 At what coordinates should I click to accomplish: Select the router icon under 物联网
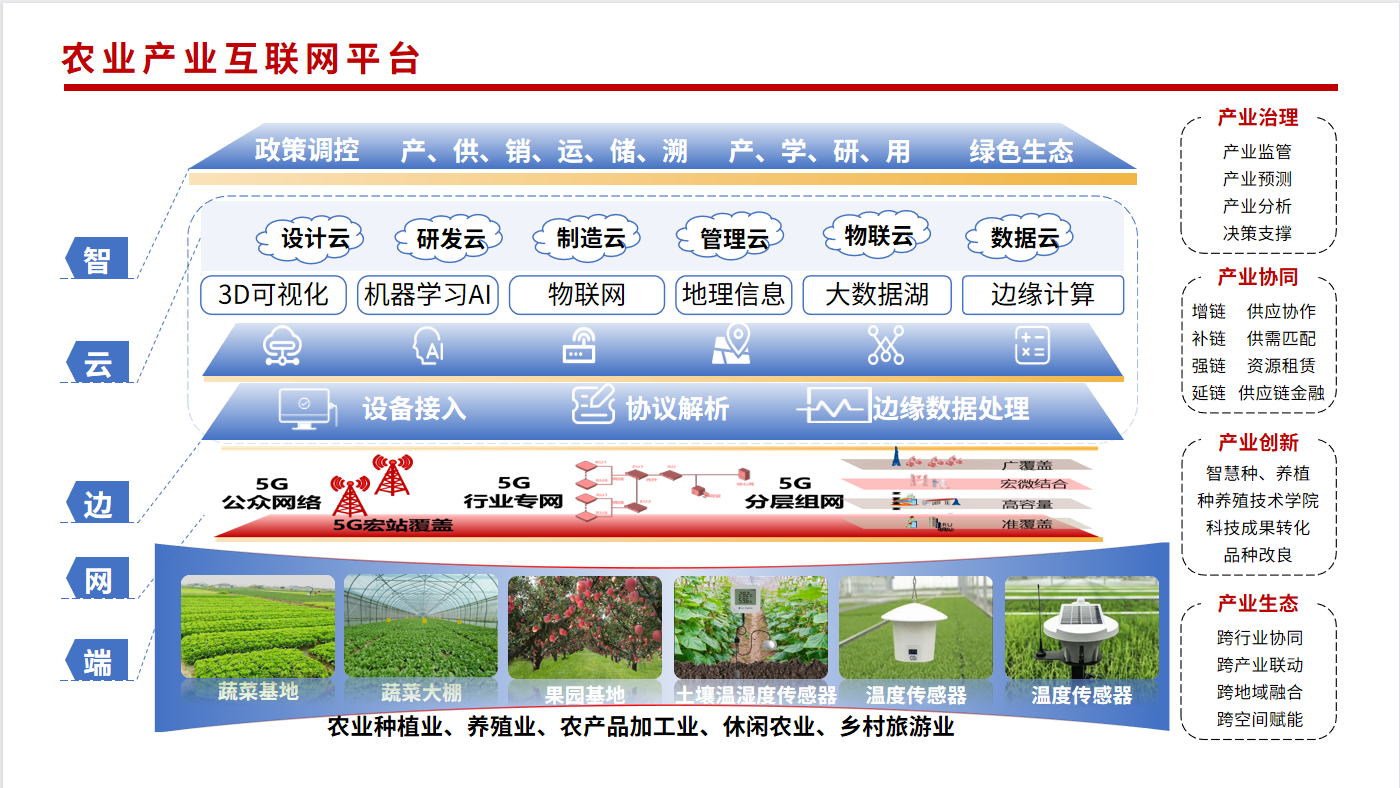click(x=580, y=347)
